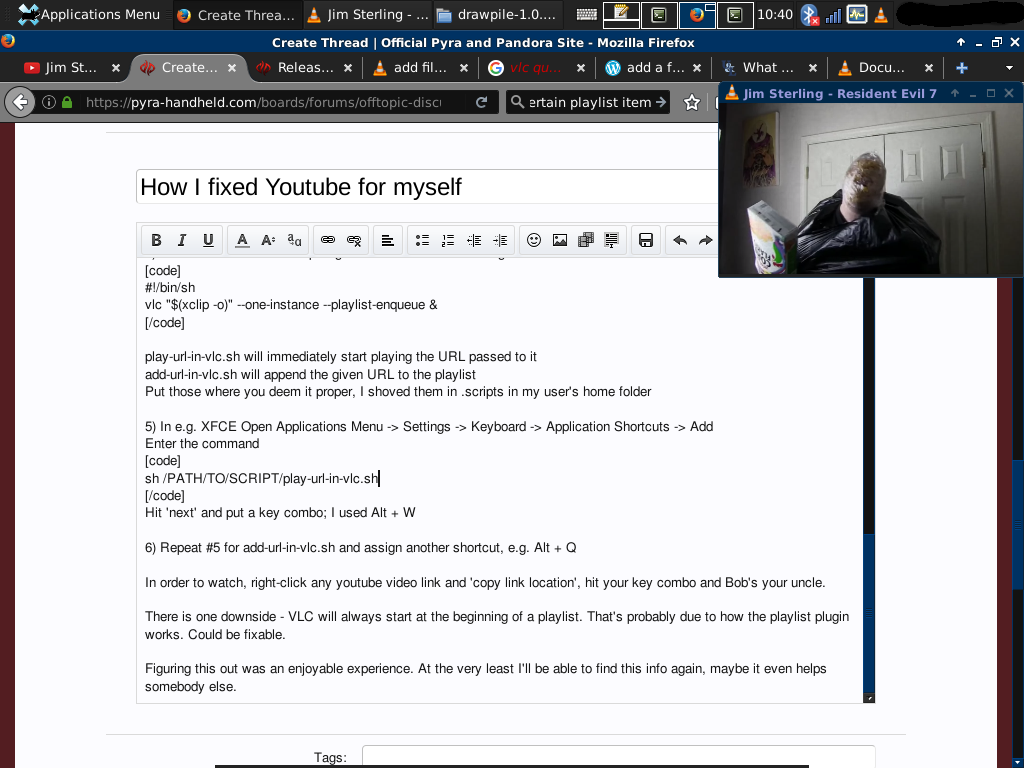Toggle italic formatting in the editor toolbar
The height and width of the screenshot is (768, 1024).
pos(182,240)
